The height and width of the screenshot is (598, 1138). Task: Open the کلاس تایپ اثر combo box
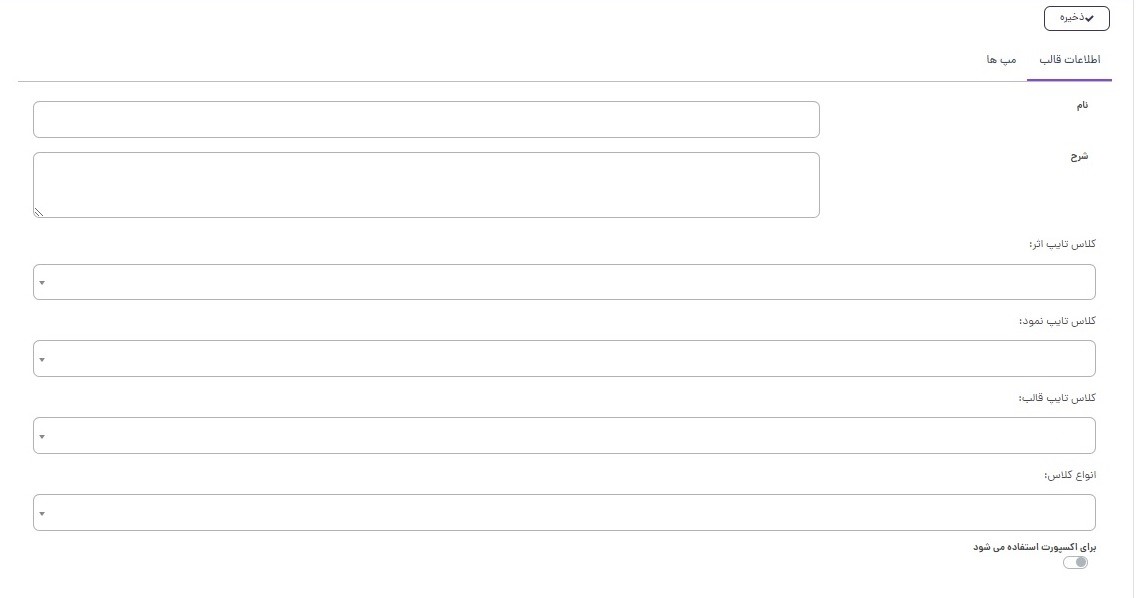(564, 282)
